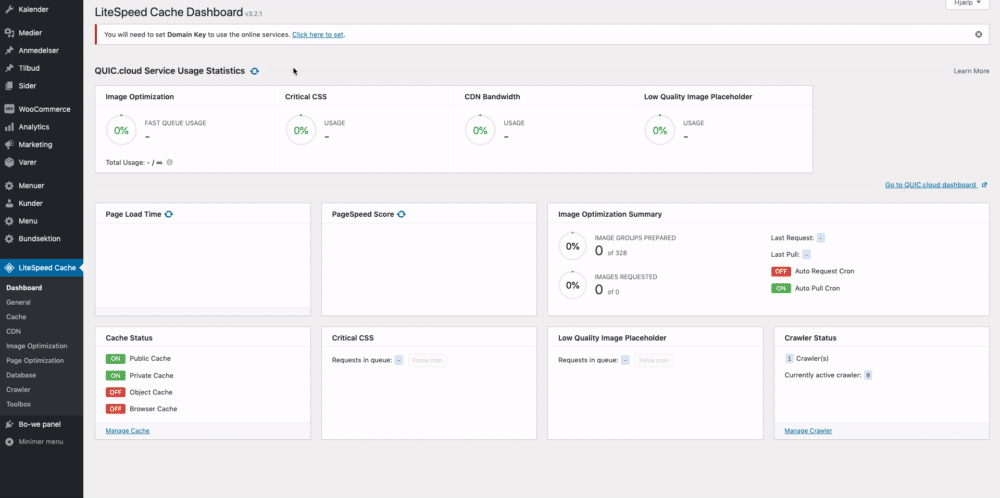Open the Manage Cache link
Image resolution: width=1000 pixels, height=498 pixels.
click(x=128, y=431)
